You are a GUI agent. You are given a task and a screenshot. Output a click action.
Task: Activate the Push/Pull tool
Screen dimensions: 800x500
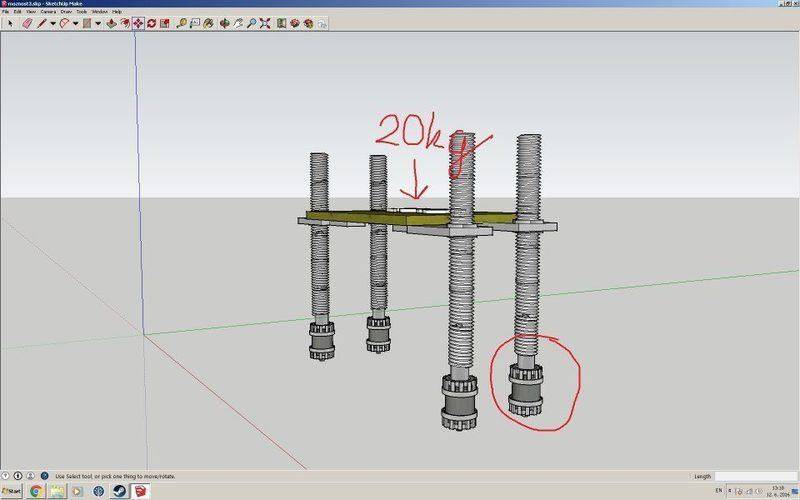click(x=110, y=22)
